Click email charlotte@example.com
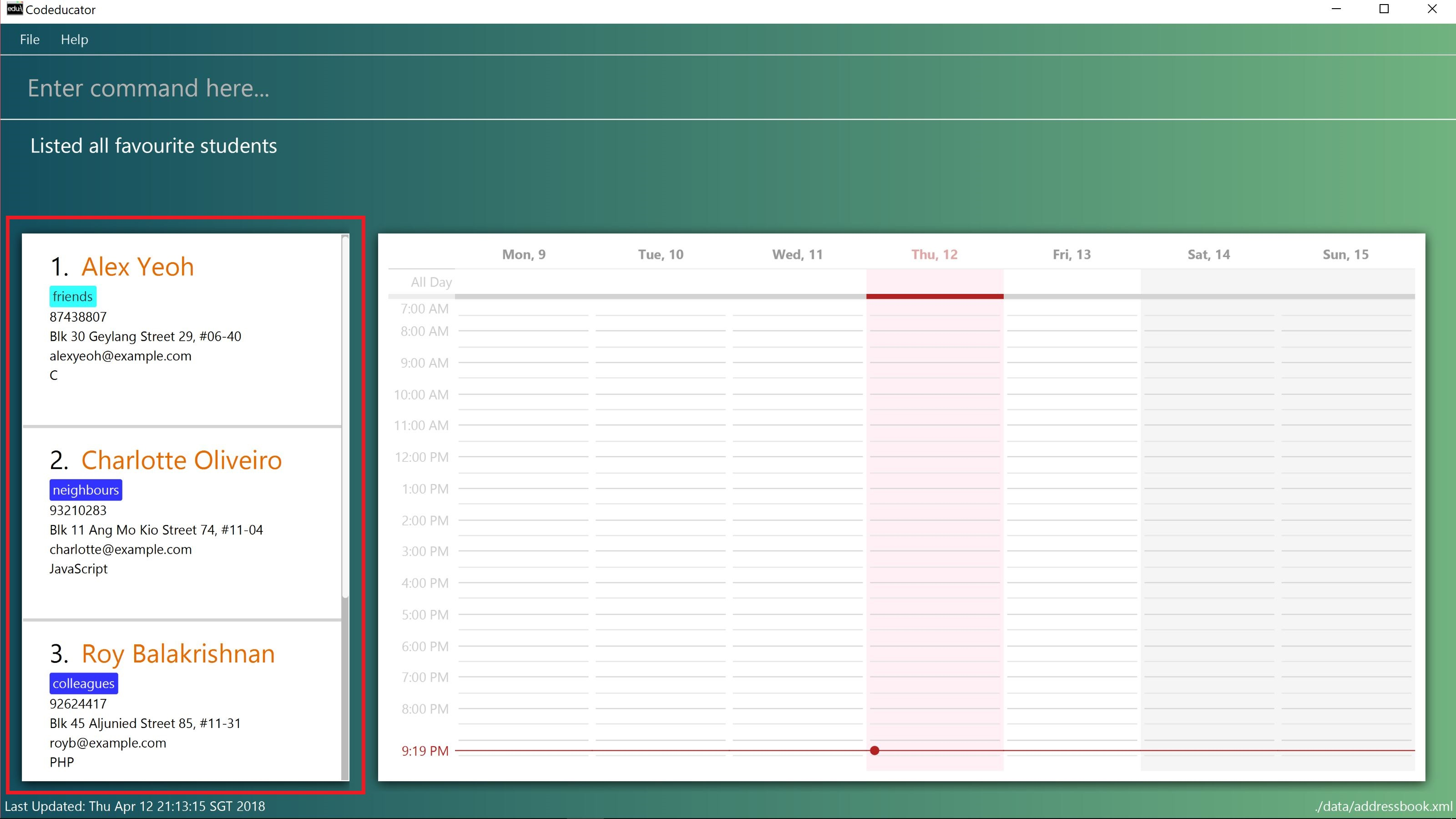The image size is (1456, 819). point(121,549)
